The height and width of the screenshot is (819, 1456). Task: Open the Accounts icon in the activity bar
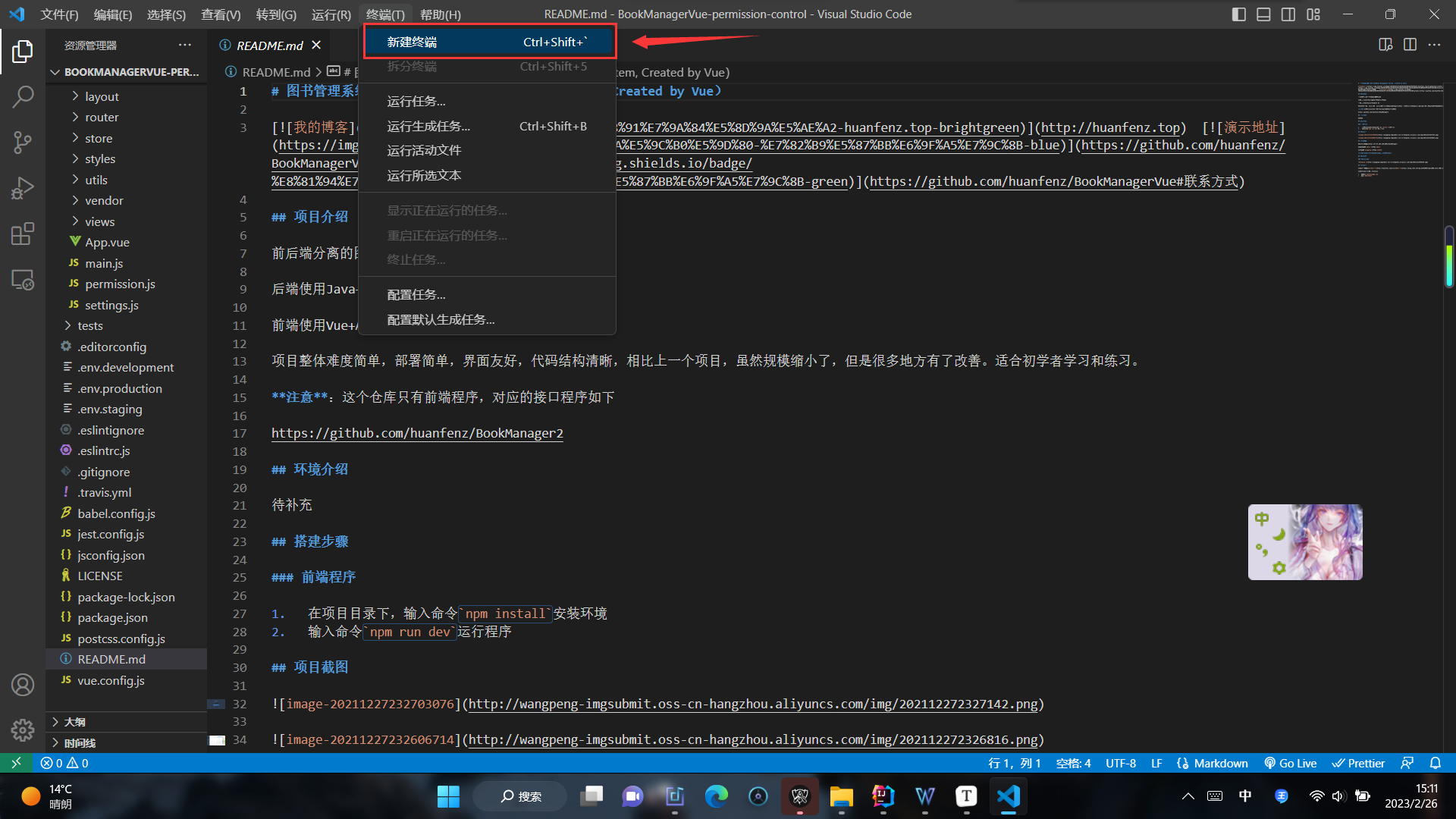tap(23, 684)
